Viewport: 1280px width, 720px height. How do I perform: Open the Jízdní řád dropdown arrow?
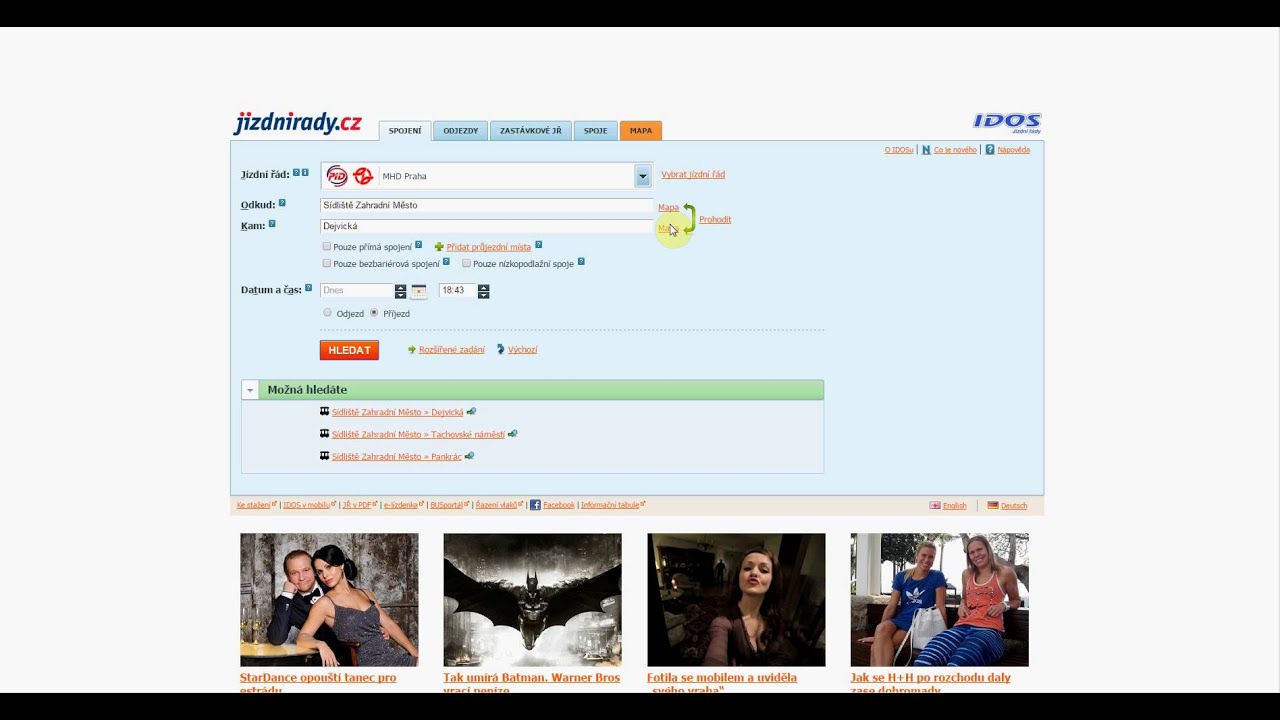click(x=643, y=177)
